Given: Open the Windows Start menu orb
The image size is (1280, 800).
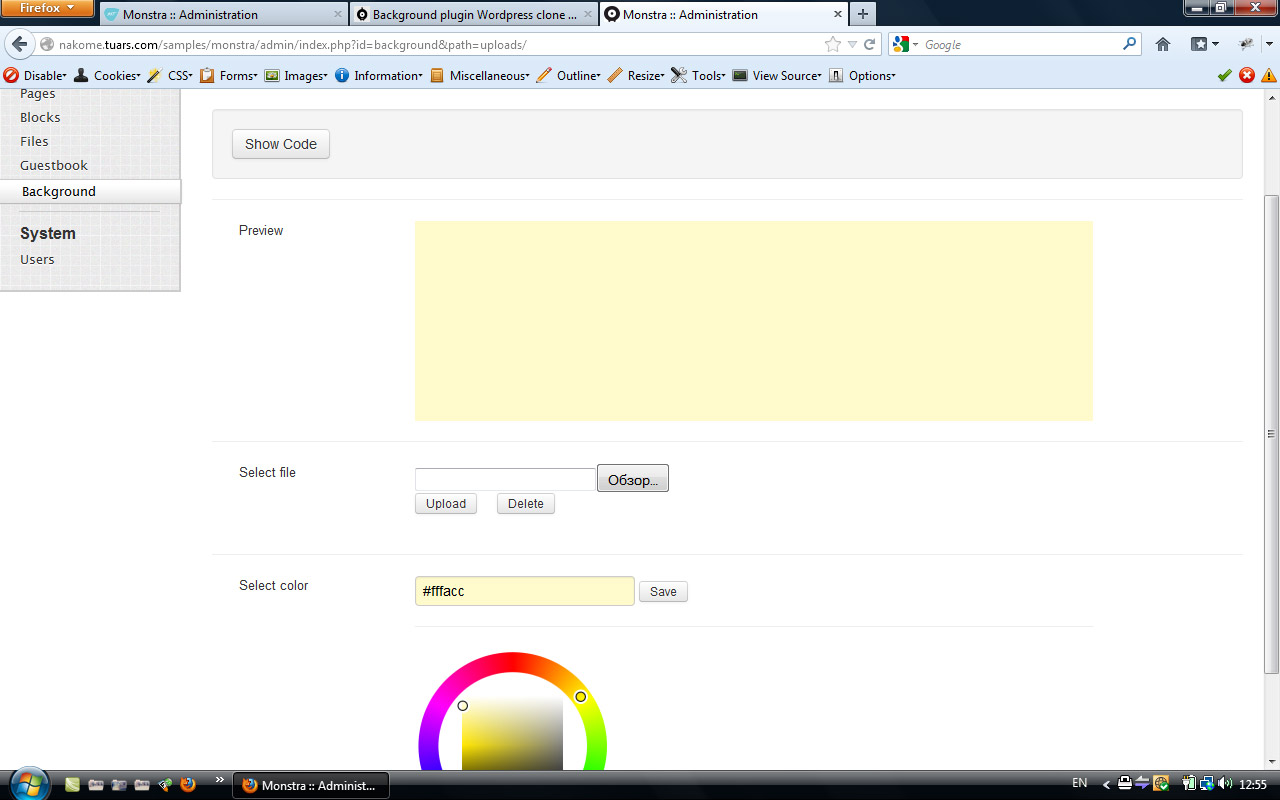Looking at the screenshot, I should [28, 784].
